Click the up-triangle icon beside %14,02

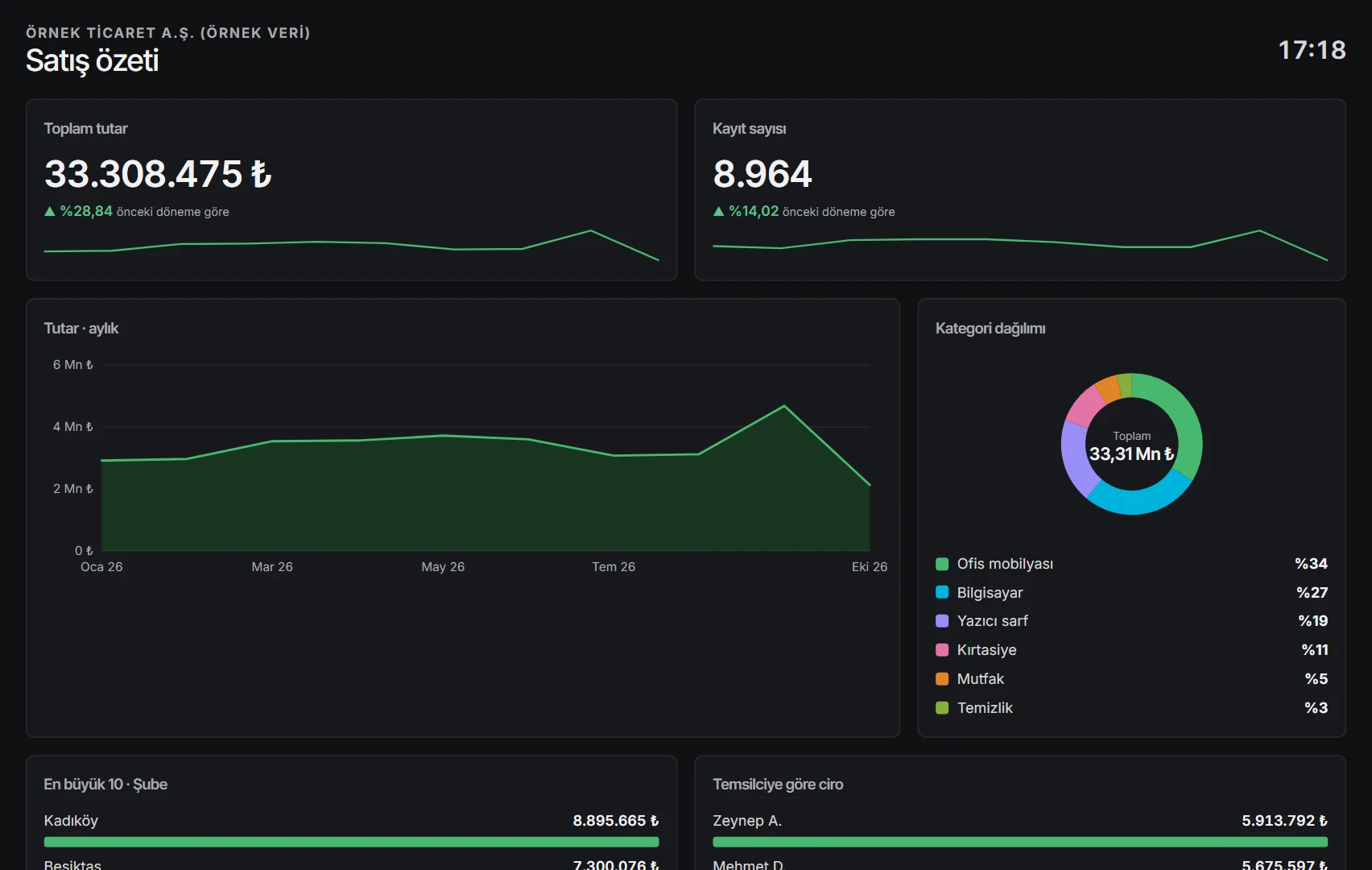coord(719,211)
